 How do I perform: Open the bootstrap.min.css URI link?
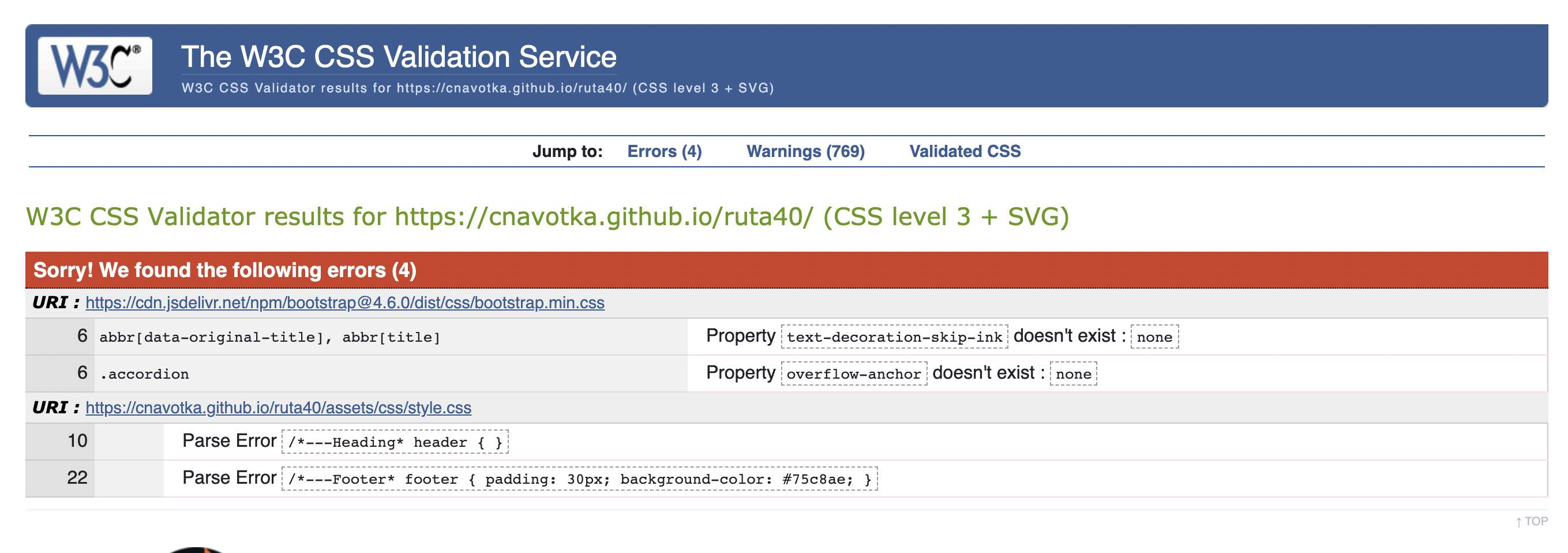(344, 302)
